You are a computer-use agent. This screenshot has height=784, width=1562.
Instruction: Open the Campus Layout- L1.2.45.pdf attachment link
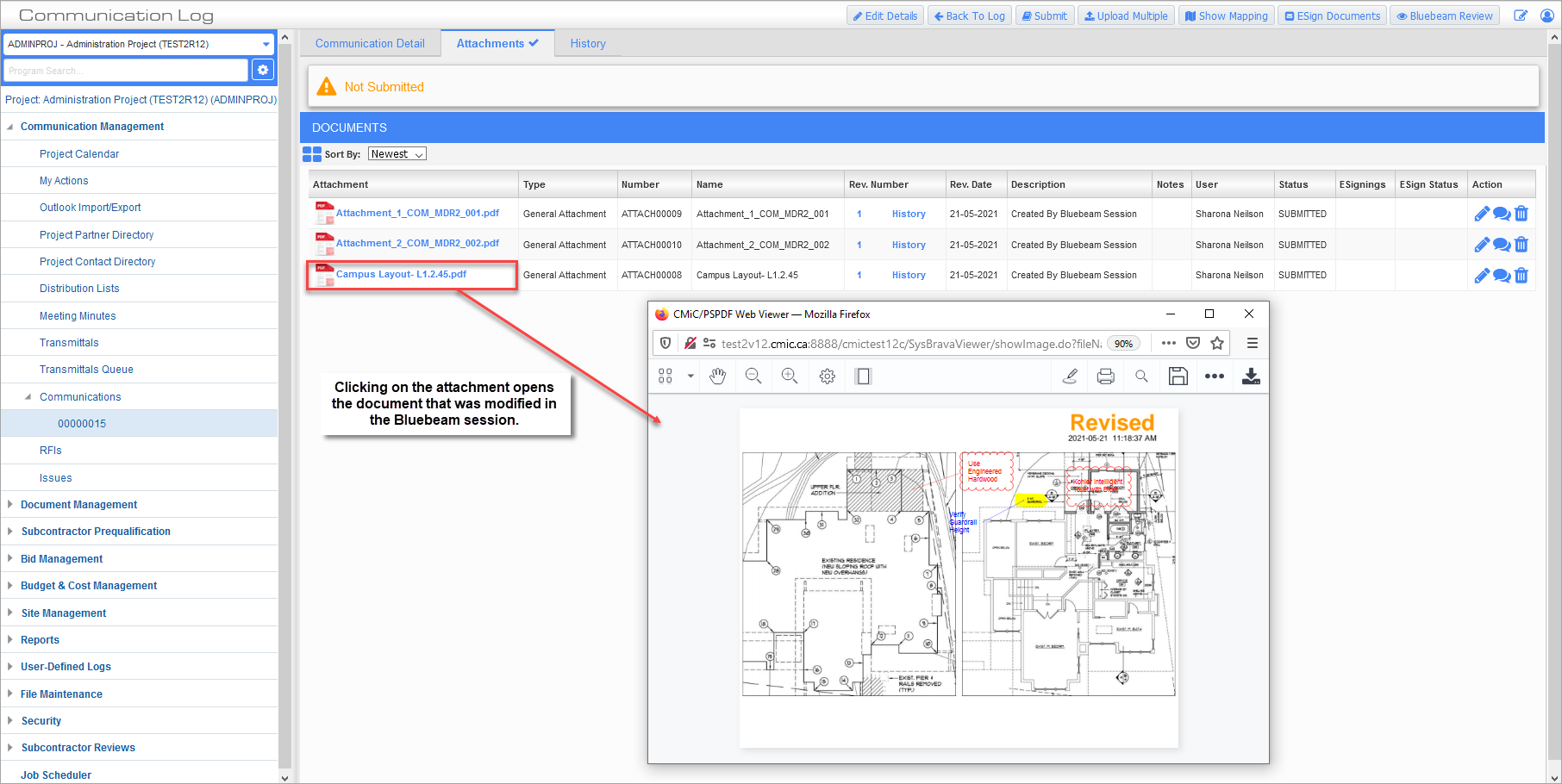pyautogui.click(x=401, y=275)
